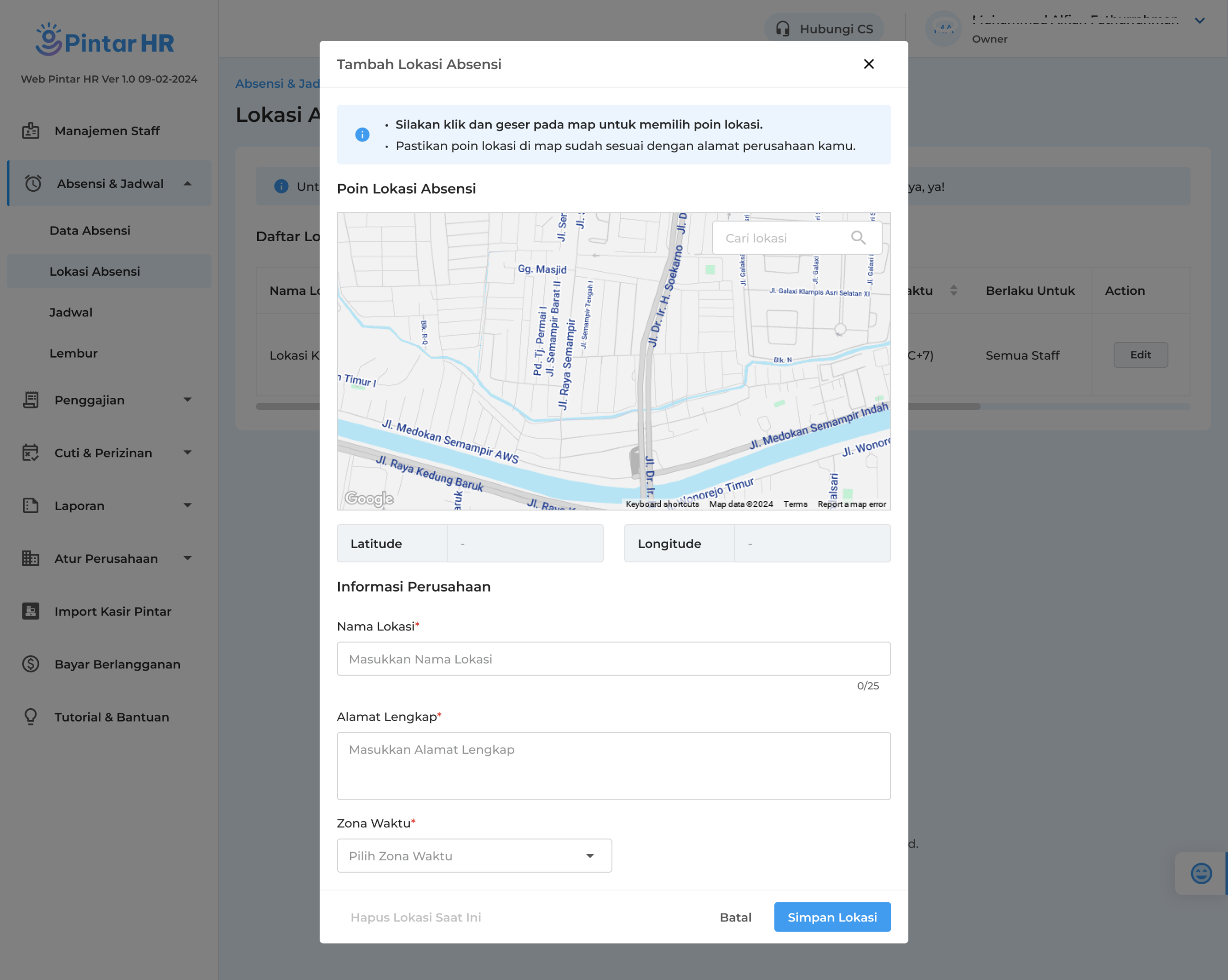Open the Jadwal submenu item
The height and width of the screenshot is (980, 1228).
tap(71, 313)
